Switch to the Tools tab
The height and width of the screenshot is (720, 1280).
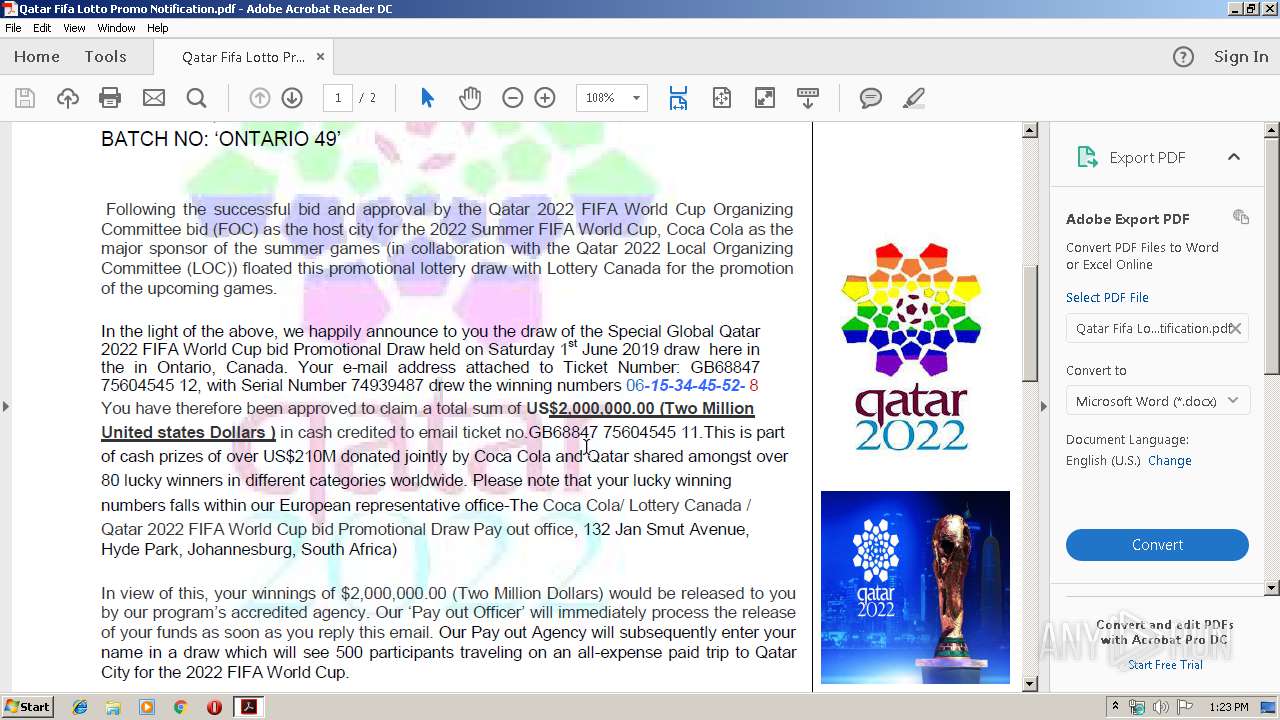(x=105, y=57)
